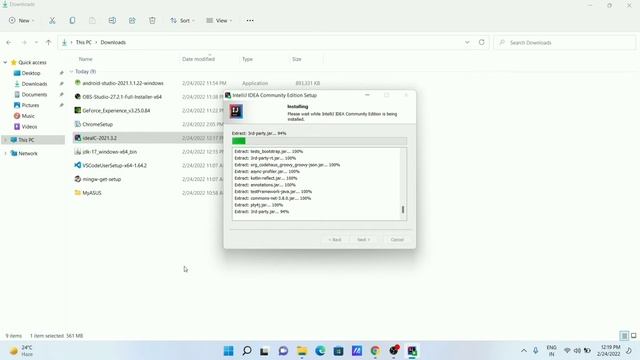The height and width of the screenshot is (360, 640).
Task: Click This PC in the address breadcrumb
Action: coord(84,42)
